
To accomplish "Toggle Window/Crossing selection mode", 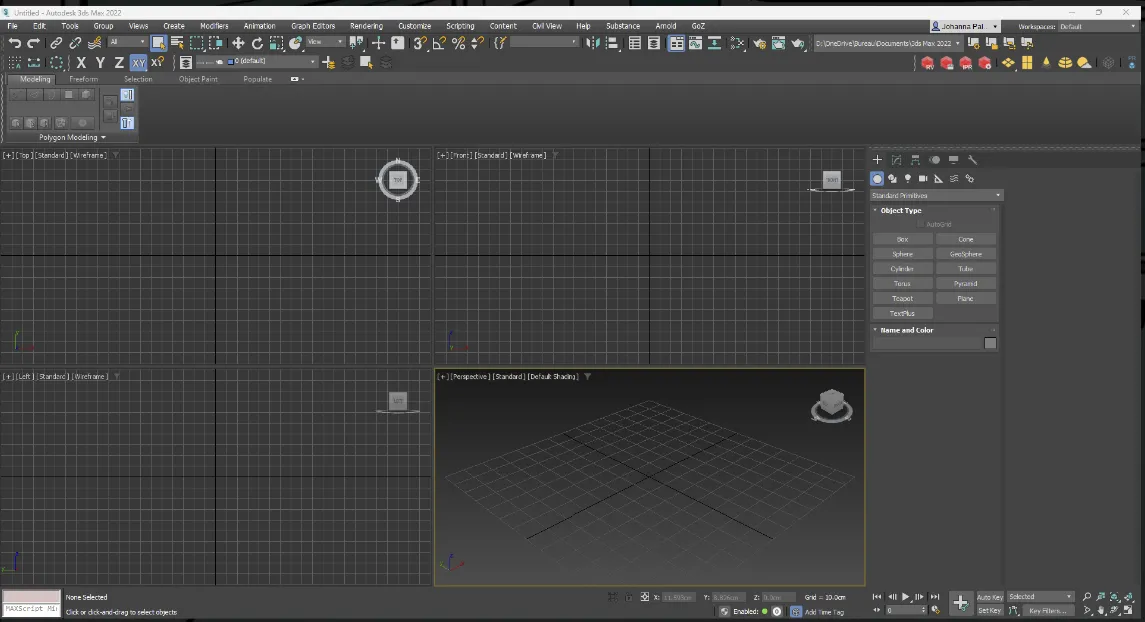I will pos(215,43).
